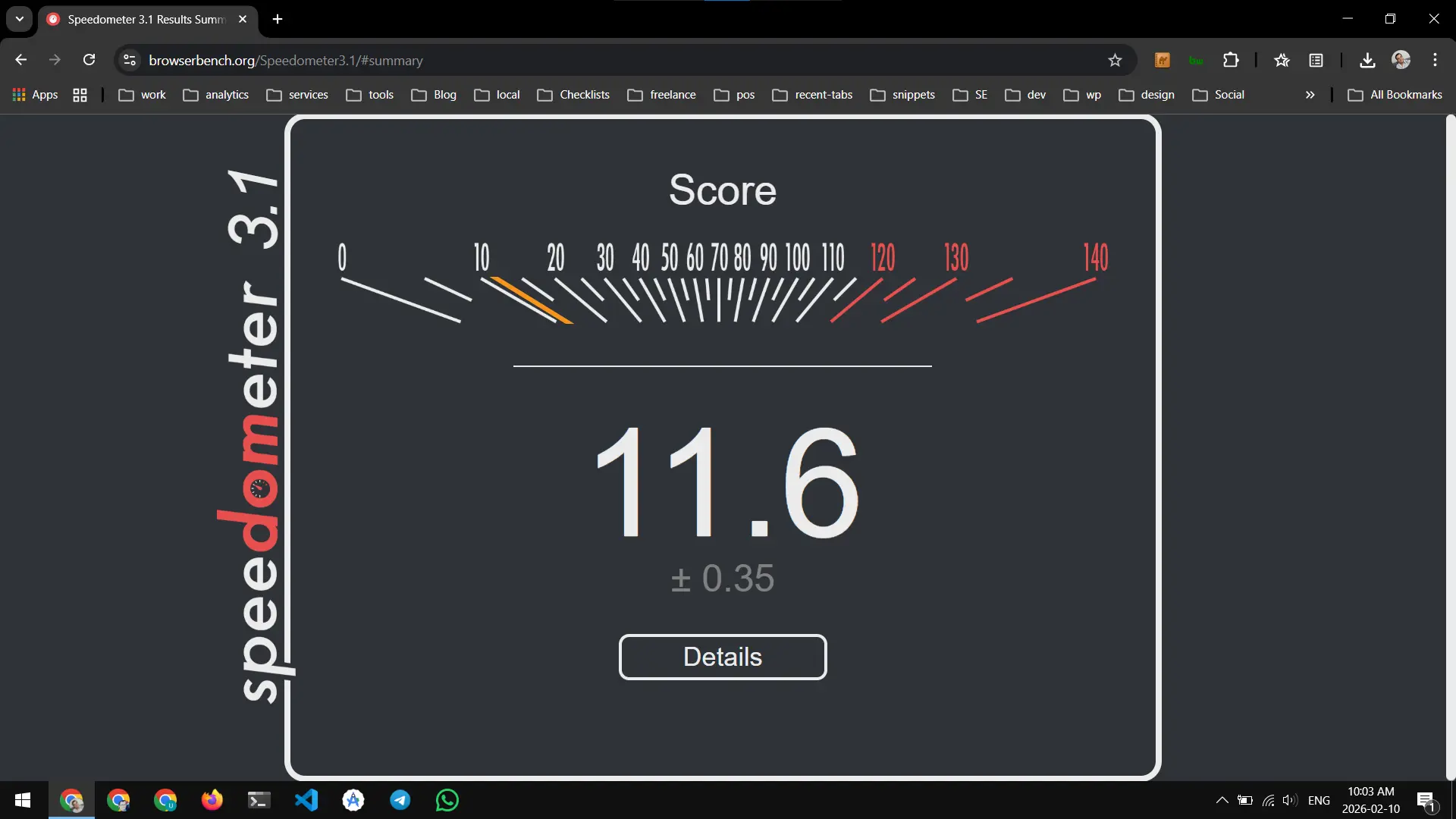This screenshot has height=819, width=1456.
Task: Click the site info icon in address bar
Action: (x=129, y=60)
